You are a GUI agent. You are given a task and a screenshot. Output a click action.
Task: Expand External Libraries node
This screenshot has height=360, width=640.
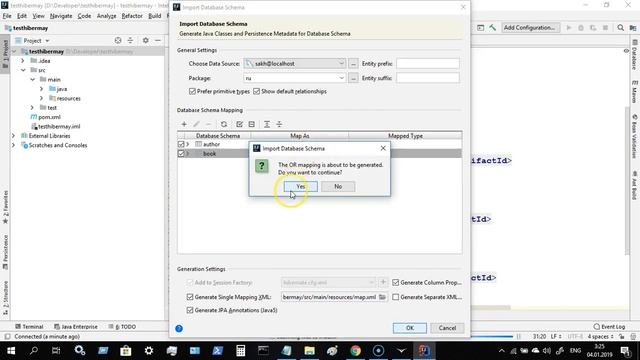pyautogui.click(x=13, y=136)
